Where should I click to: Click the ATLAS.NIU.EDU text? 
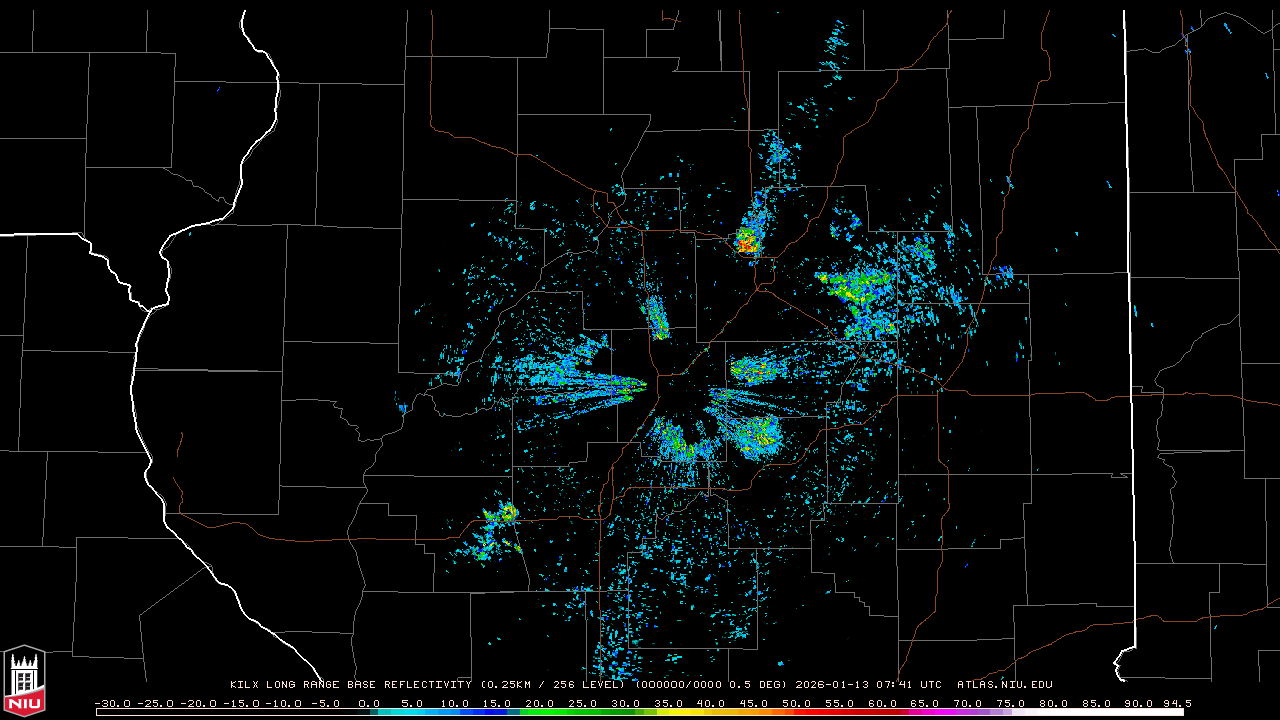(x=1004, y=685)
